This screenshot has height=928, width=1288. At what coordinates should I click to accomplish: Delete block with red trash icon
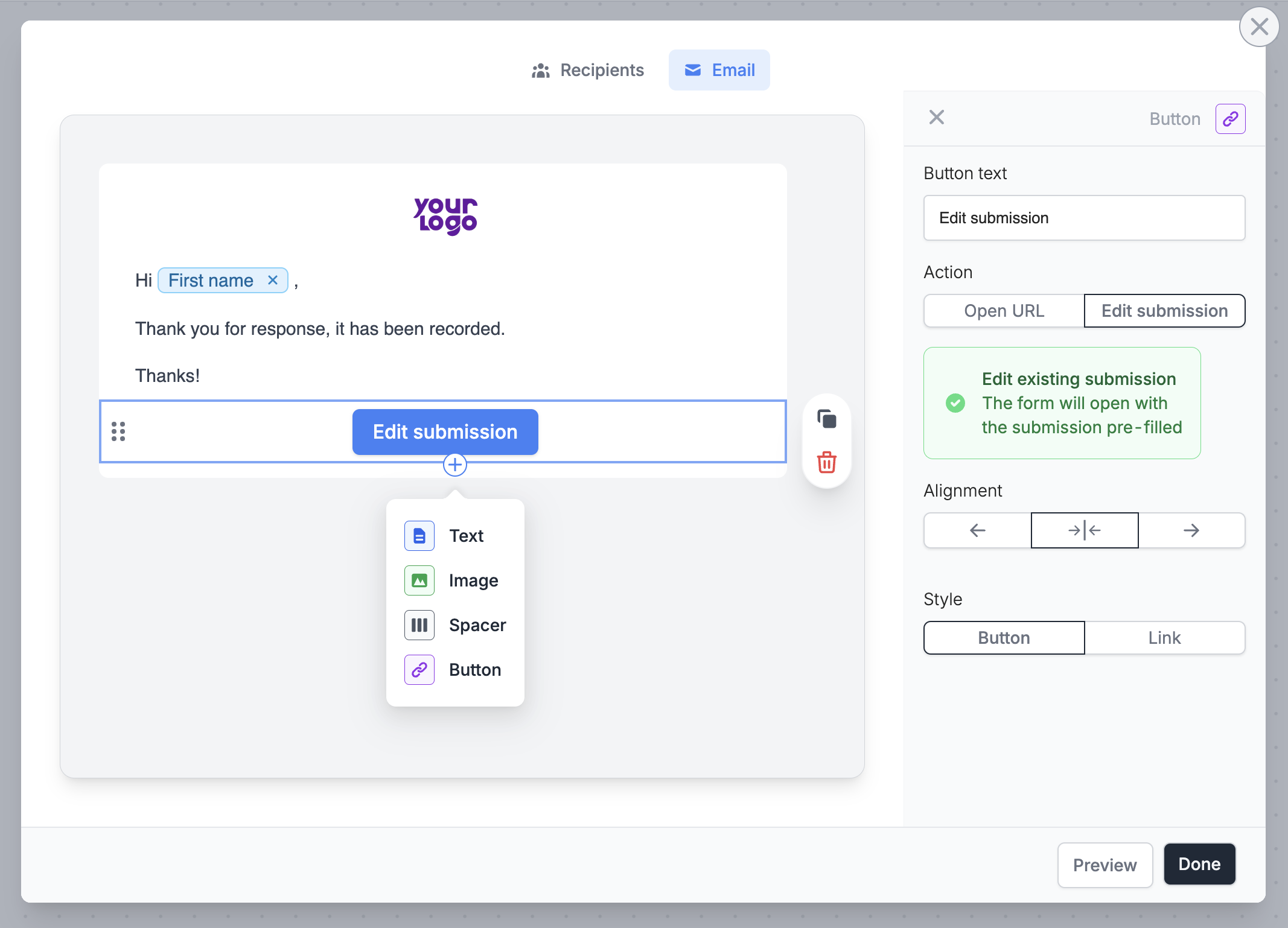[x=826, y=463]
